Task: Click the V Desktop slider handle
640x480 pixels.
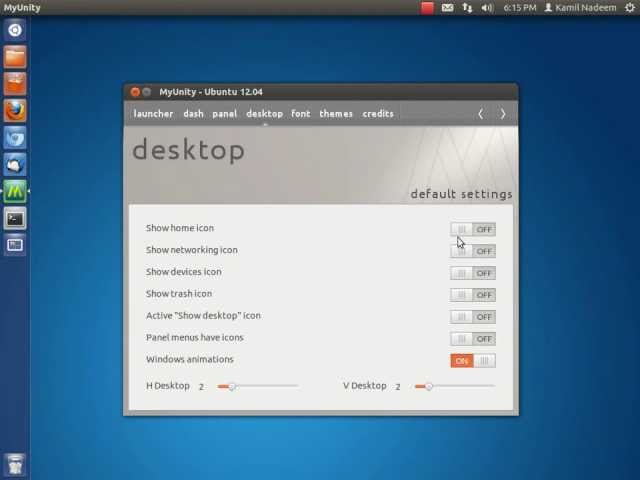Action: pos(429,386)
